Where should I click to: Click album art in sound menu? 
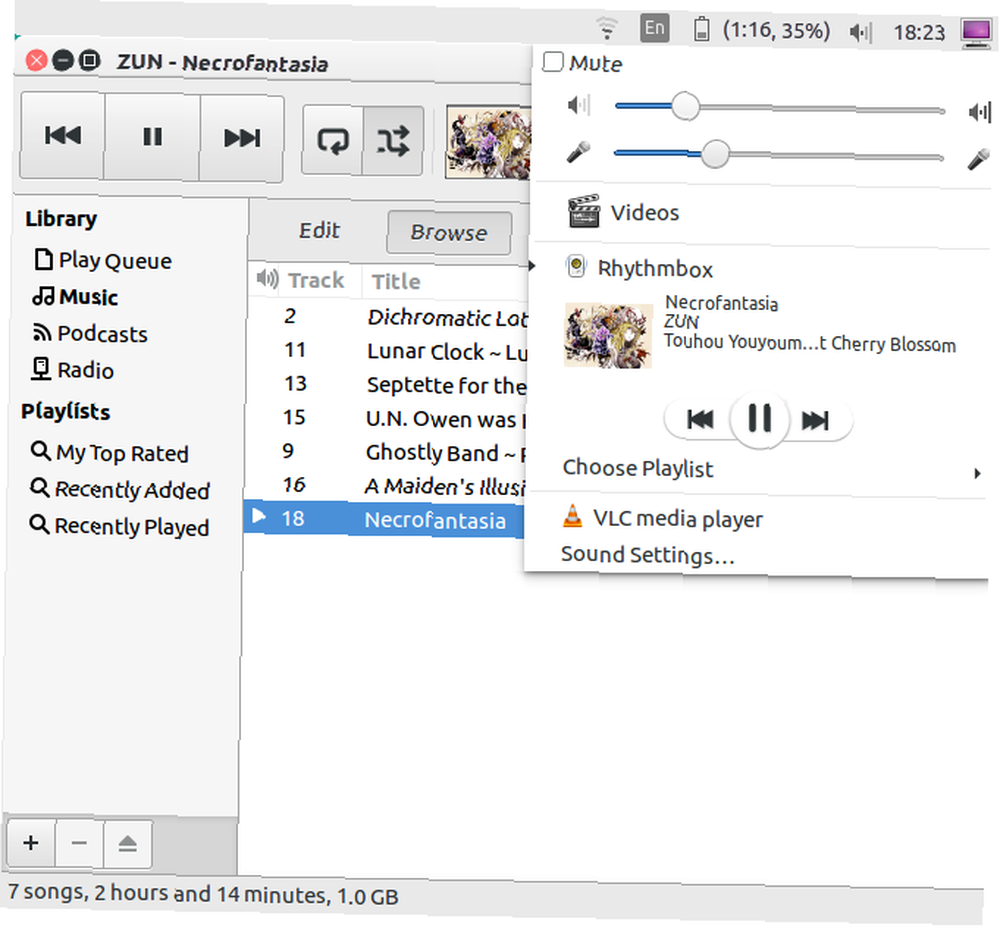point(608,335)
